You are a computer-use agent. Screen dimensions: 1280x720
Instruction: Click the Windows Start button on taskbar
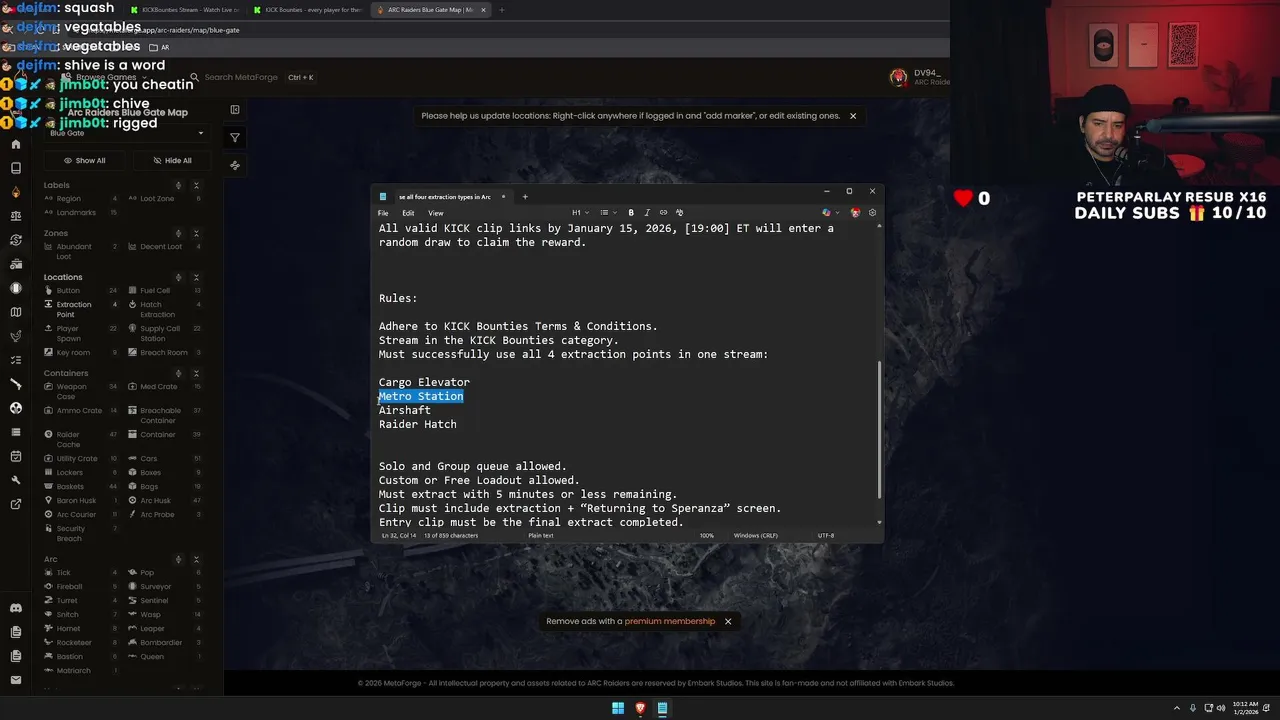tap(618, 708)
